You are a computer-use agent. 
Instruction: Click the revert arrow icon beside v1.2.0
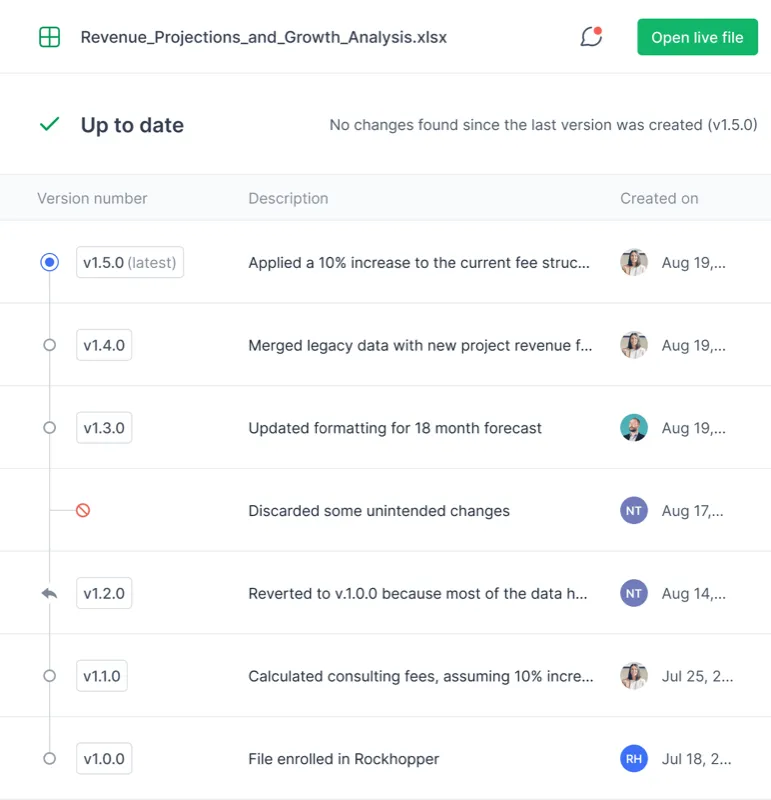49,593
